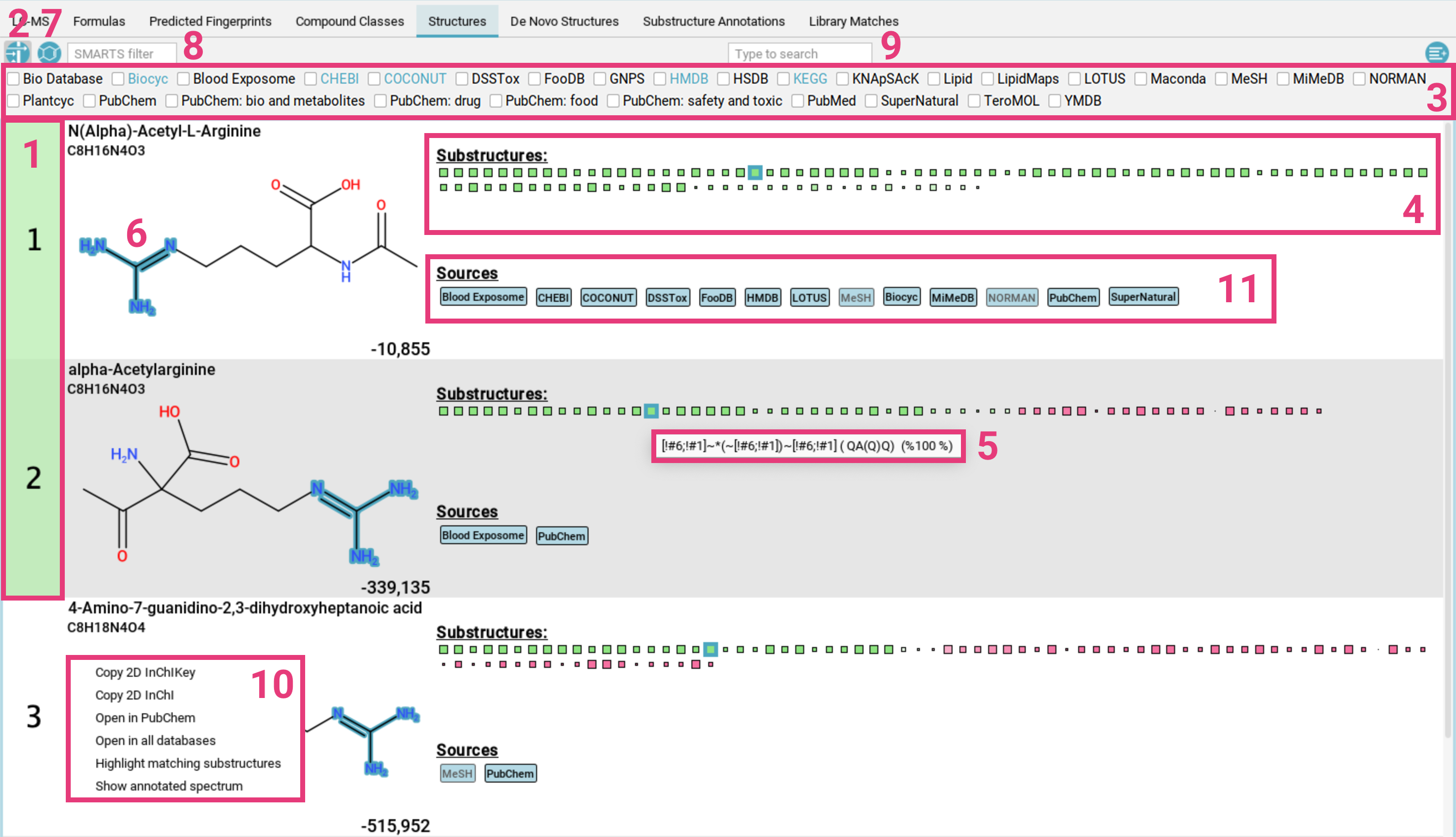Screen dimensions: 1456x837
Task: Check the Lipid checkbox
Action: pos(934,79)
